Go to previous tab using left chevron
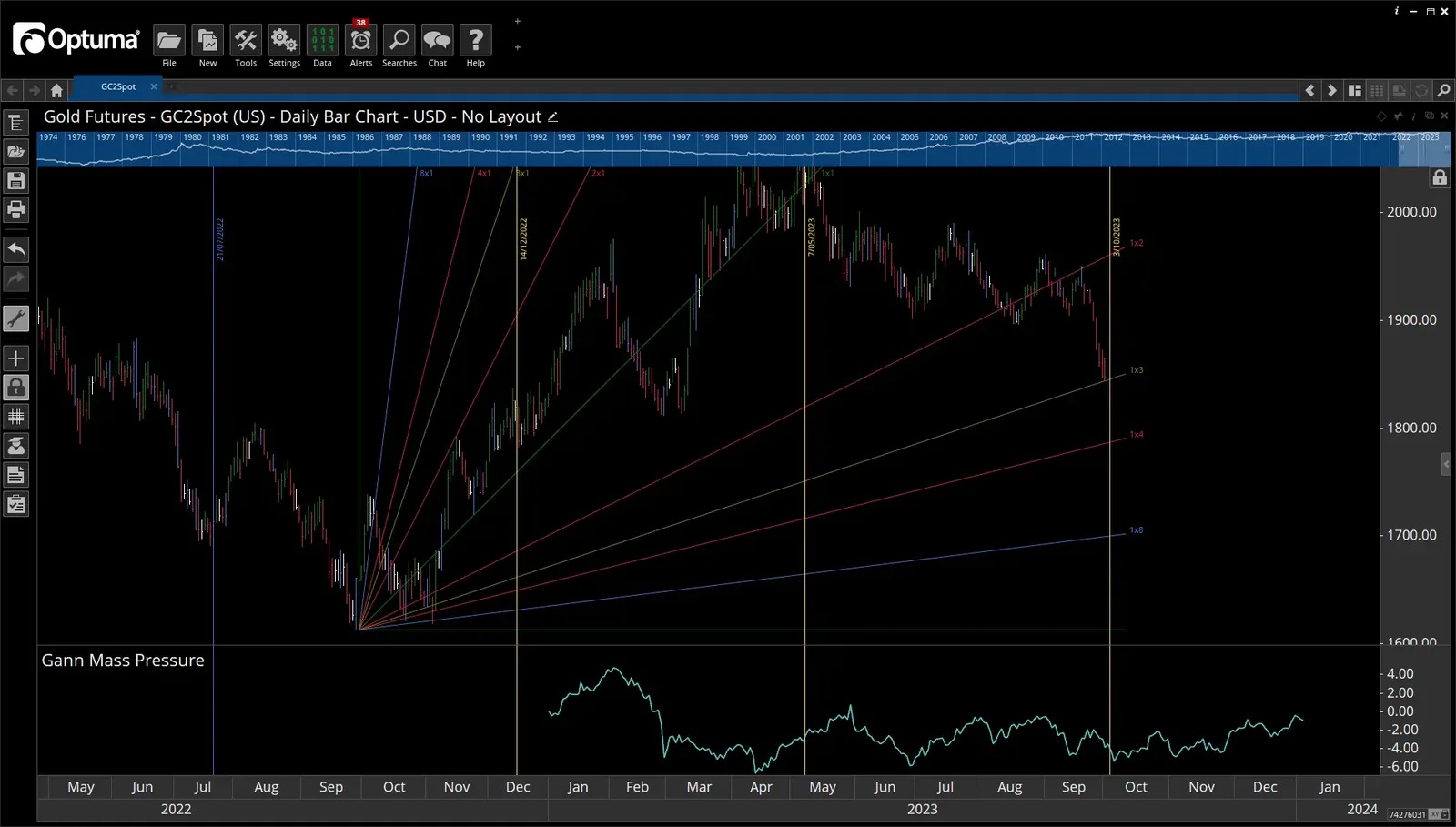The width and height of the screenshot is (1456, 827). (1310, 90)
